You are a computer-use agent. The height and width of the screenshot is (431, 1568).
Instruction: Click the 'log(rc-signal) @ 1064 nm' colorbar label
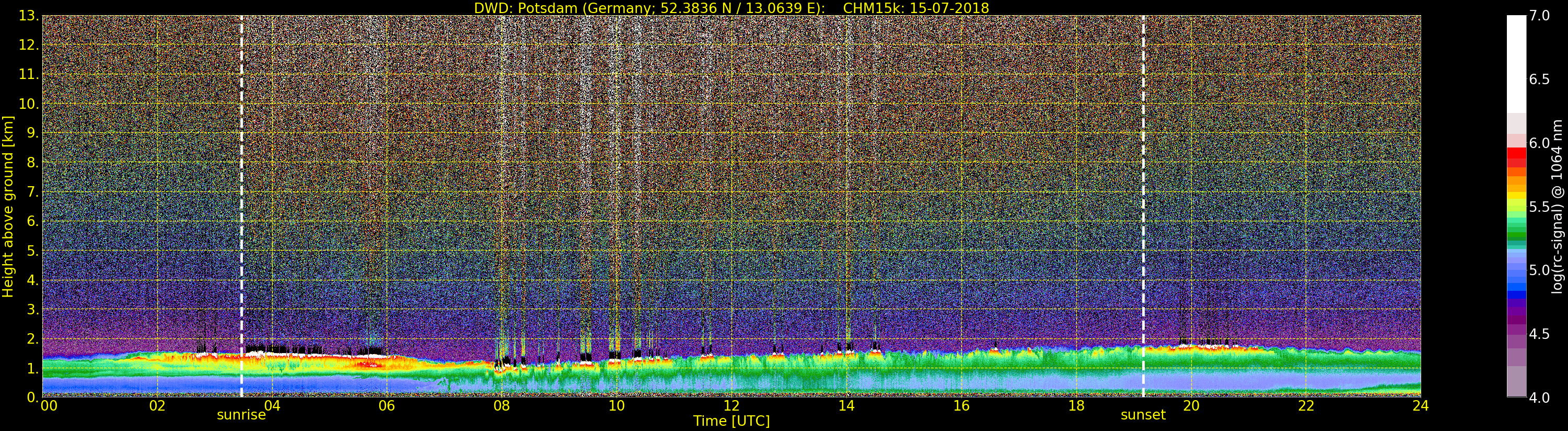coord(1557,206)
